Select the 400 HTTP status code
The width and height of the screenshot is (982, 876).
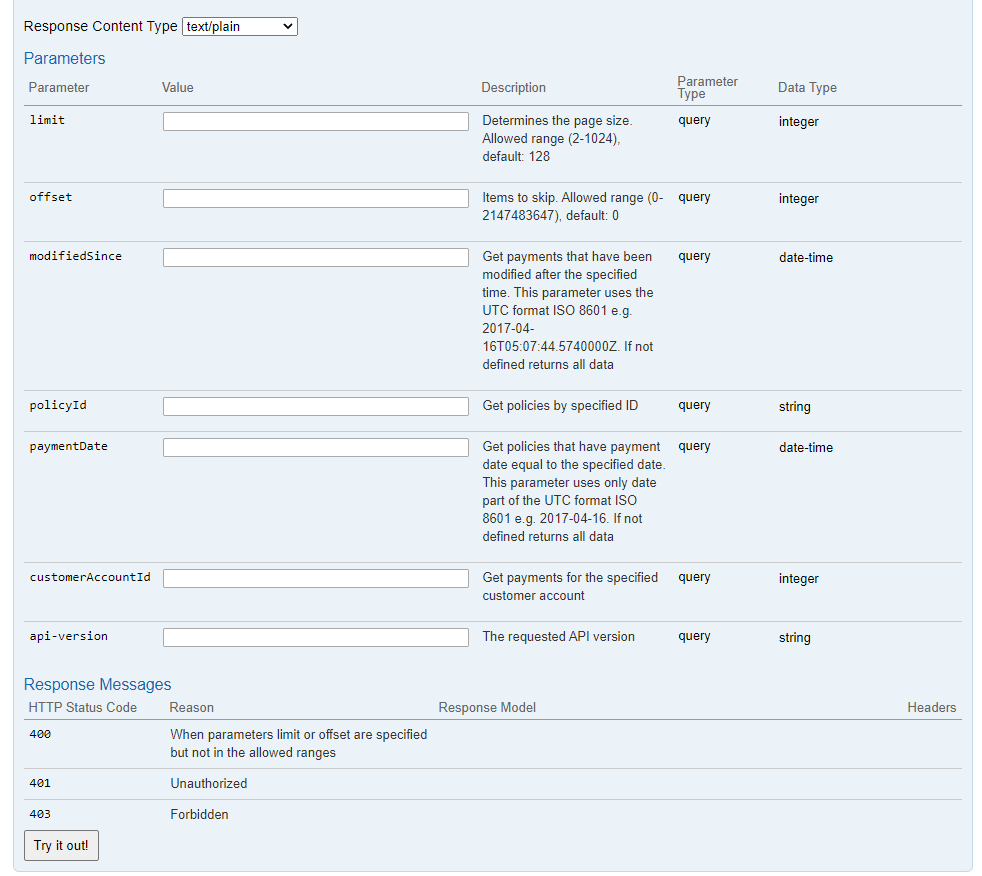coord(40,734)
